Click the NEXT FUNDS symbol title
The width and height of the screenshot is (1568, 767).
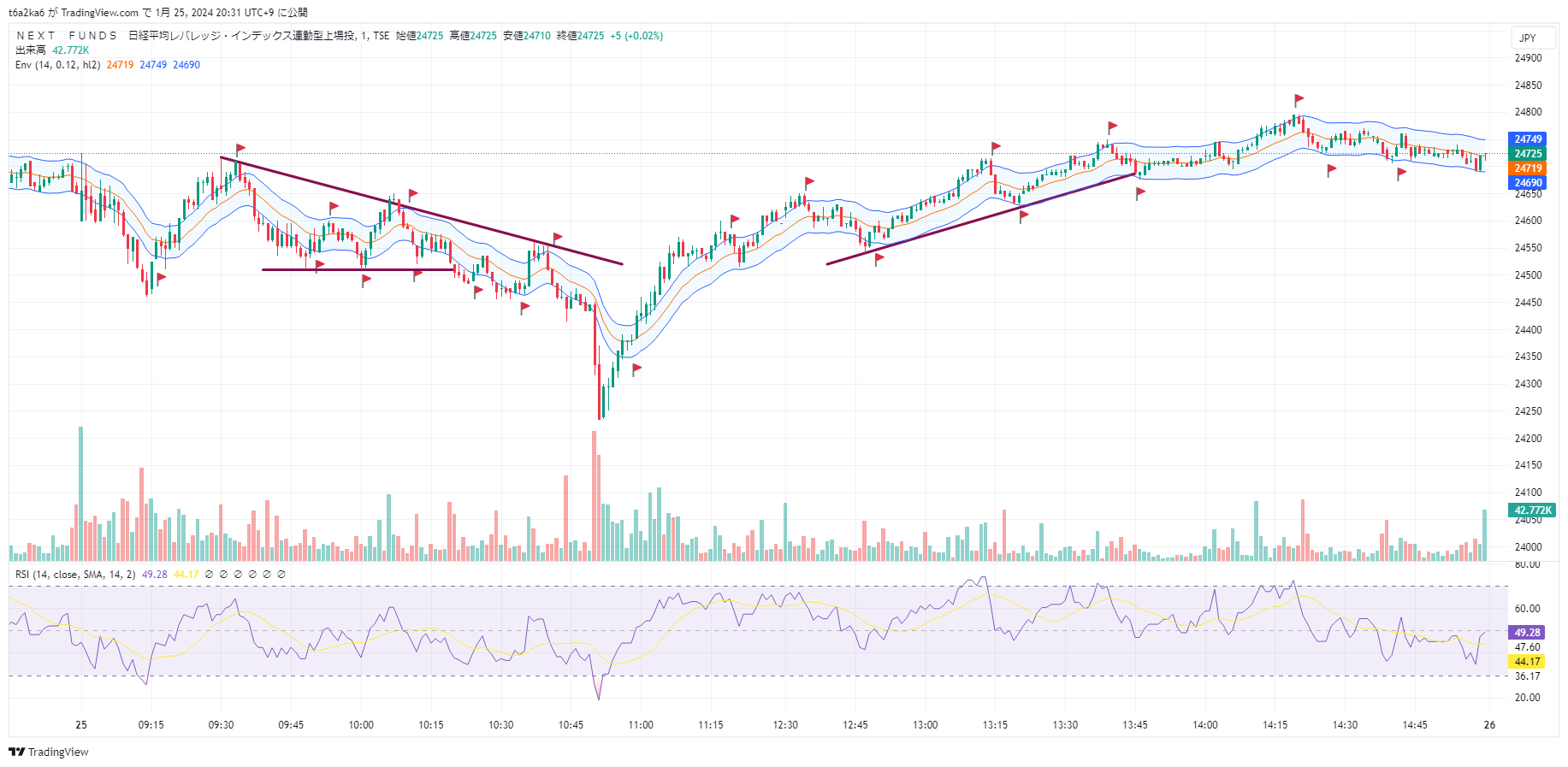coord(67,36)
